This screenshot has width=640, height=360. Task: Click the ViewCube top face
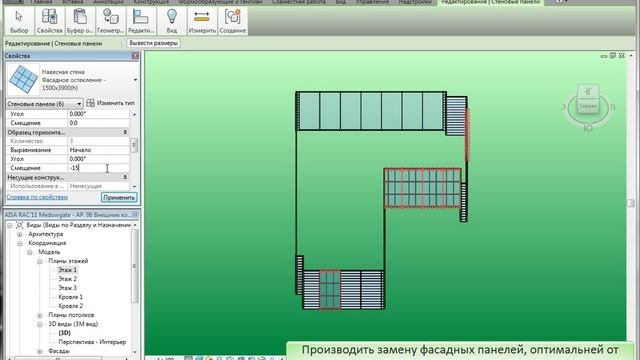[588, 91]
